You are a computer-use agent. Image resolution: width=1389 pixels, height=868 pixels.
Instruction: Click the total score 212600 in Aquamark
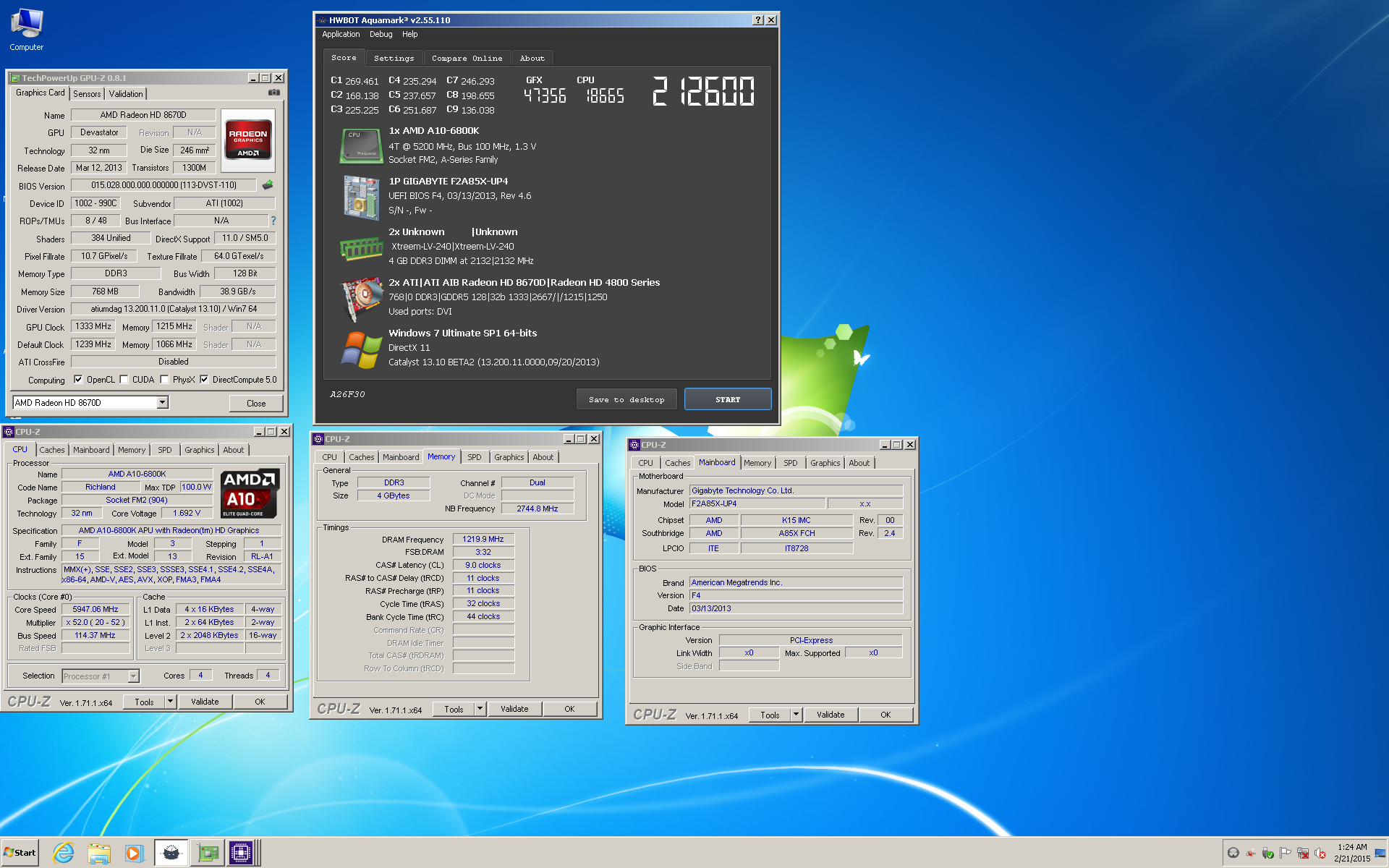tap(703, 92)
